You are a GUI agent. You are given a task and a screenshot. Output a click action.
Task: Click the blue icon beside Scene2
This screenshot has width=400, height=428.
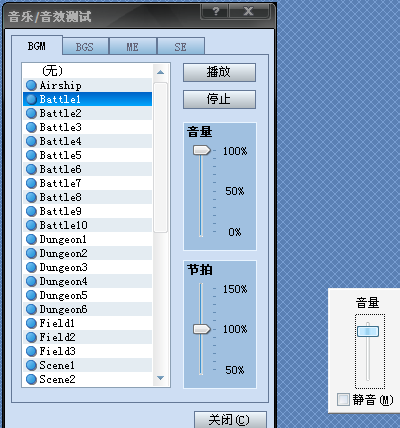(31, 379)
